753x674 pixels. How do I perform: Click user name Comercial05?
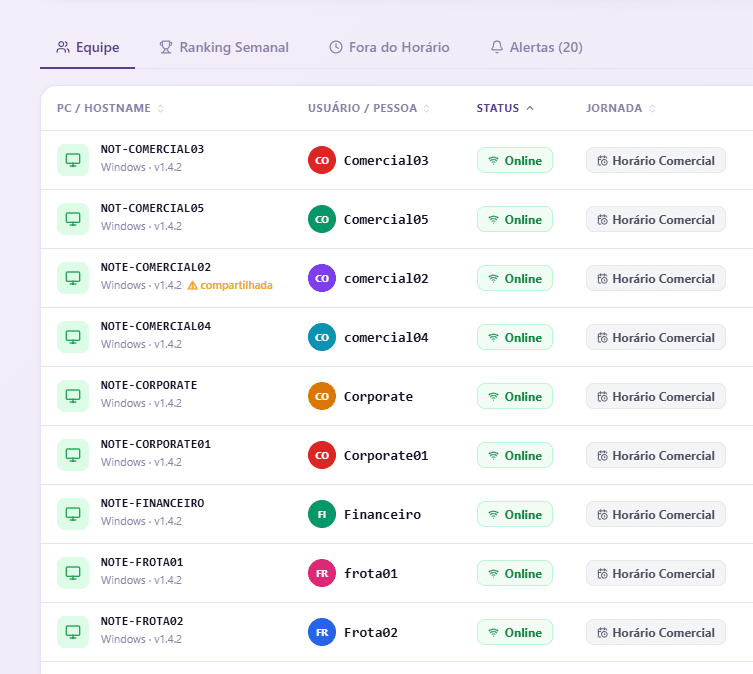386,220
